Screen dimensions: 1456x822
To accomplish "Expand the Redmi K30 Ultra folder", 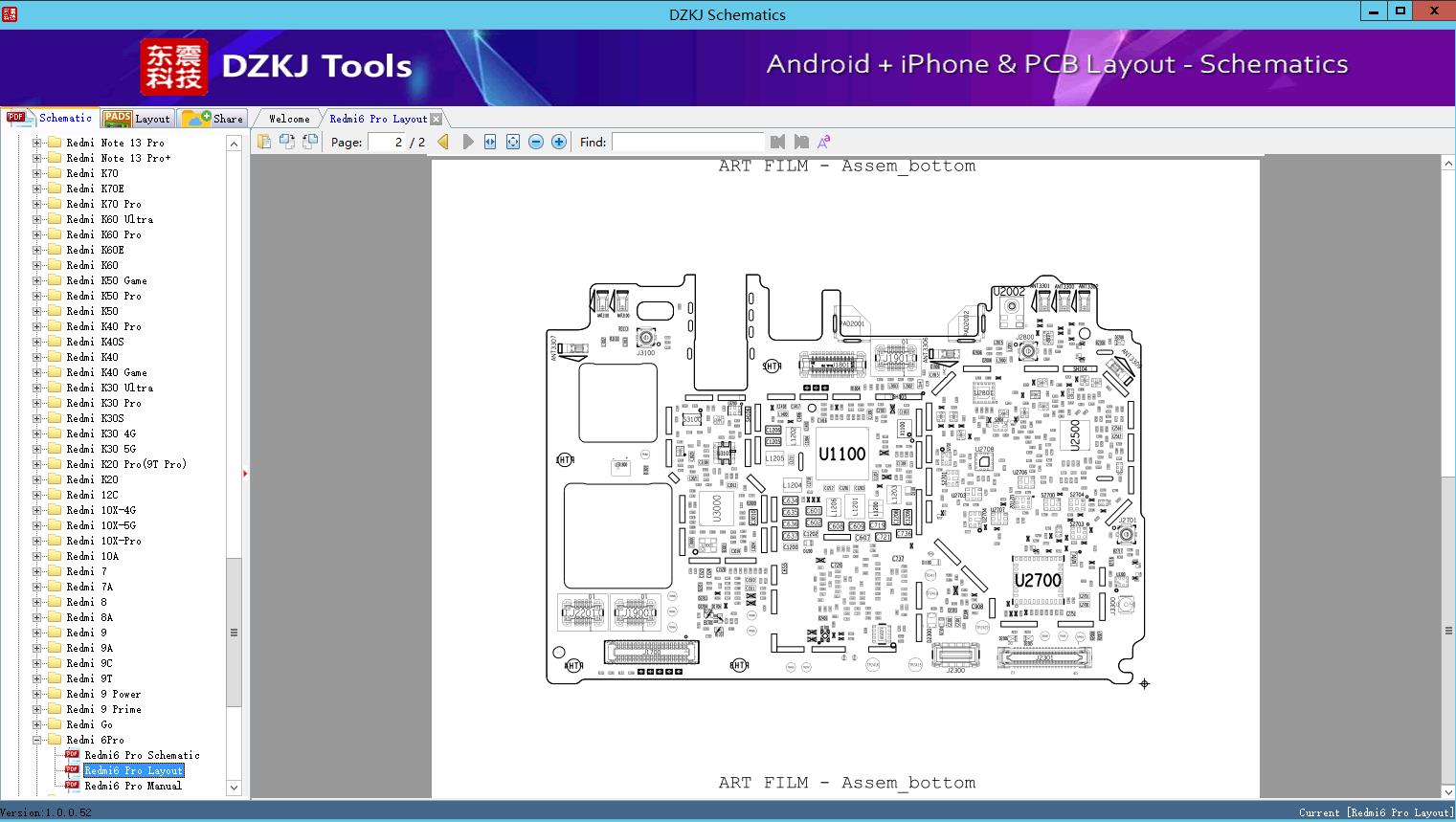I will point(37,388).
